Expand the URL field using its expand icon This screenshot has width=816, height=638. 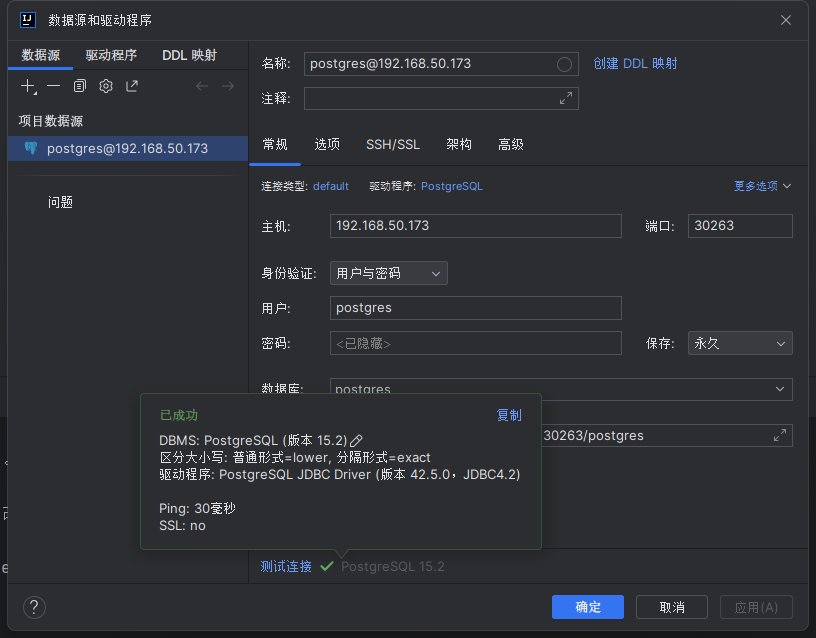coord(780,436)
